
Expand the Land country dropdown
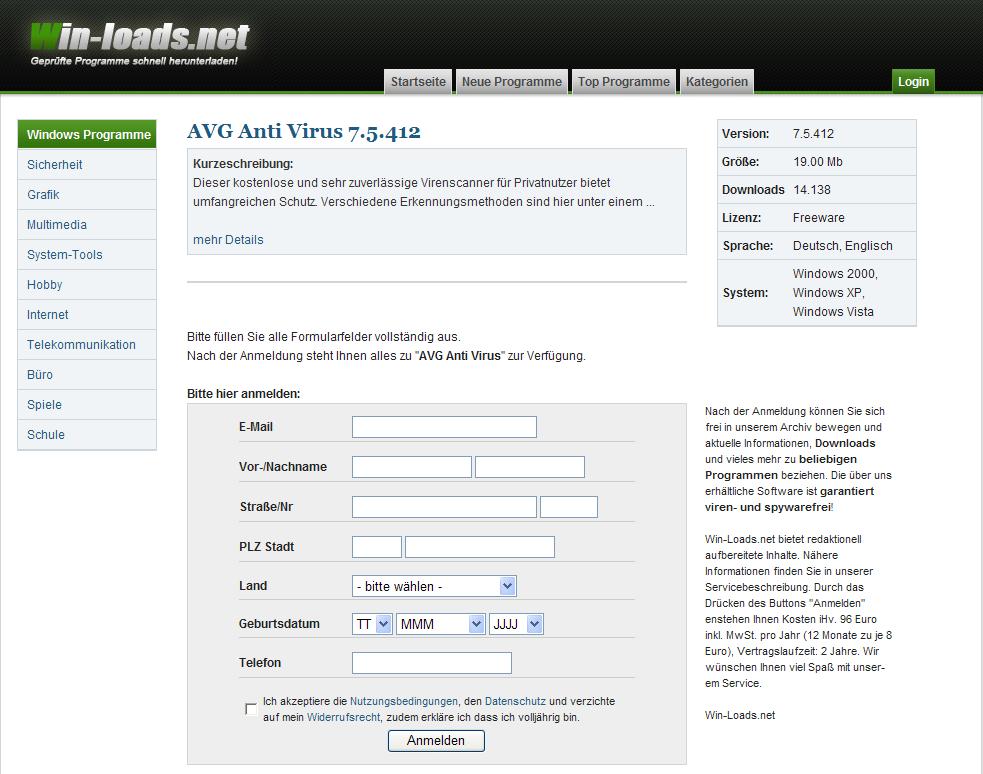(434, 586)
